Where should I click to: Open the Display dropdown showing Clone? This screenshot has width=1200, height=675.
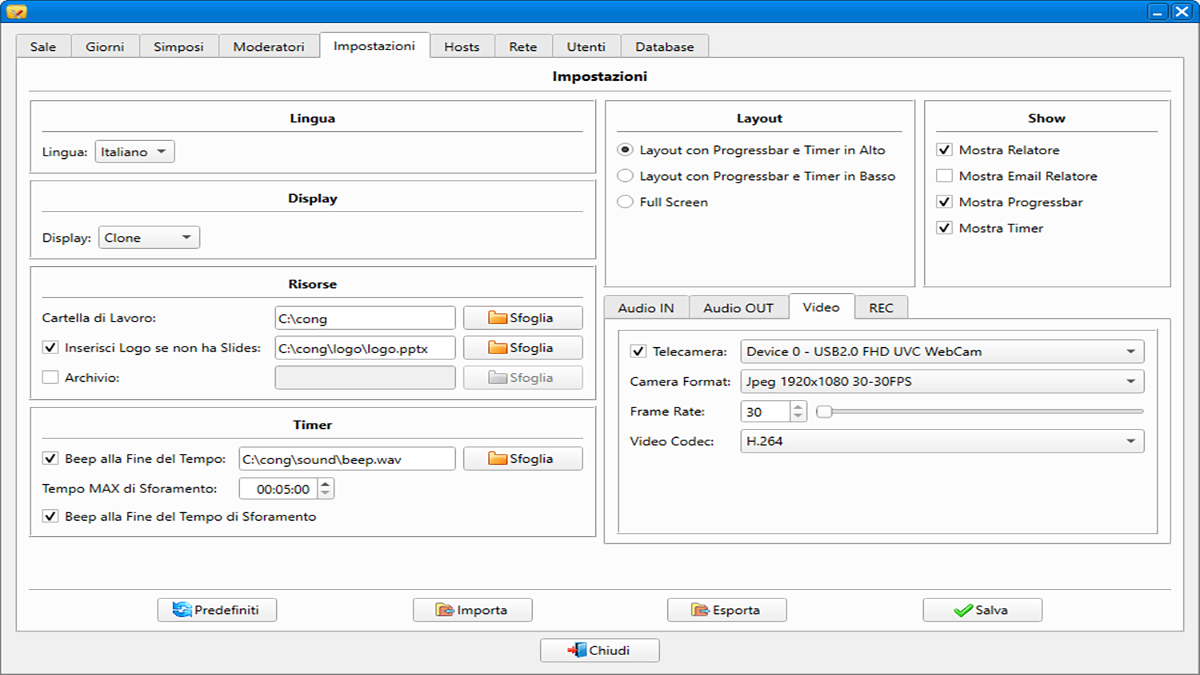click(149, 238)
